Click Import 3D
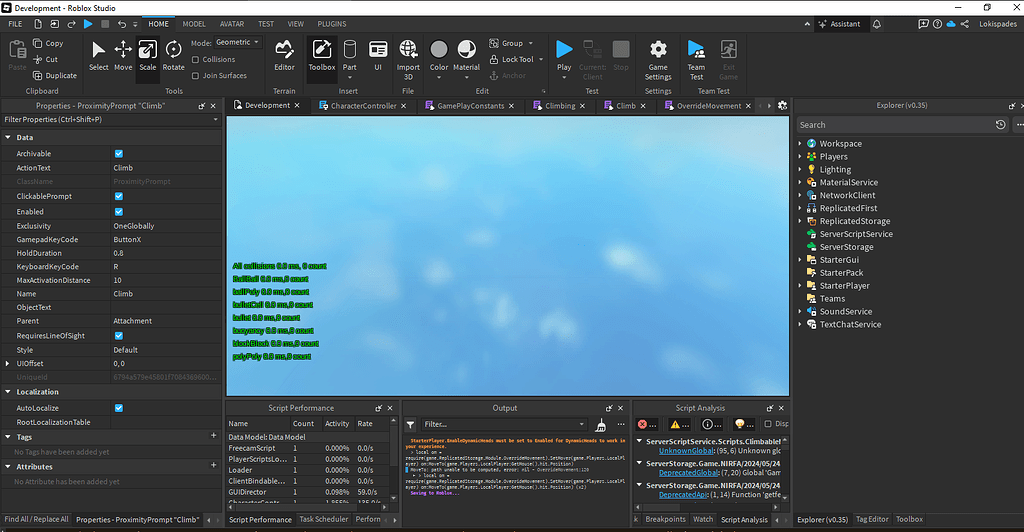This screenshot has width=1024, height=532. (x=408, y=59)
